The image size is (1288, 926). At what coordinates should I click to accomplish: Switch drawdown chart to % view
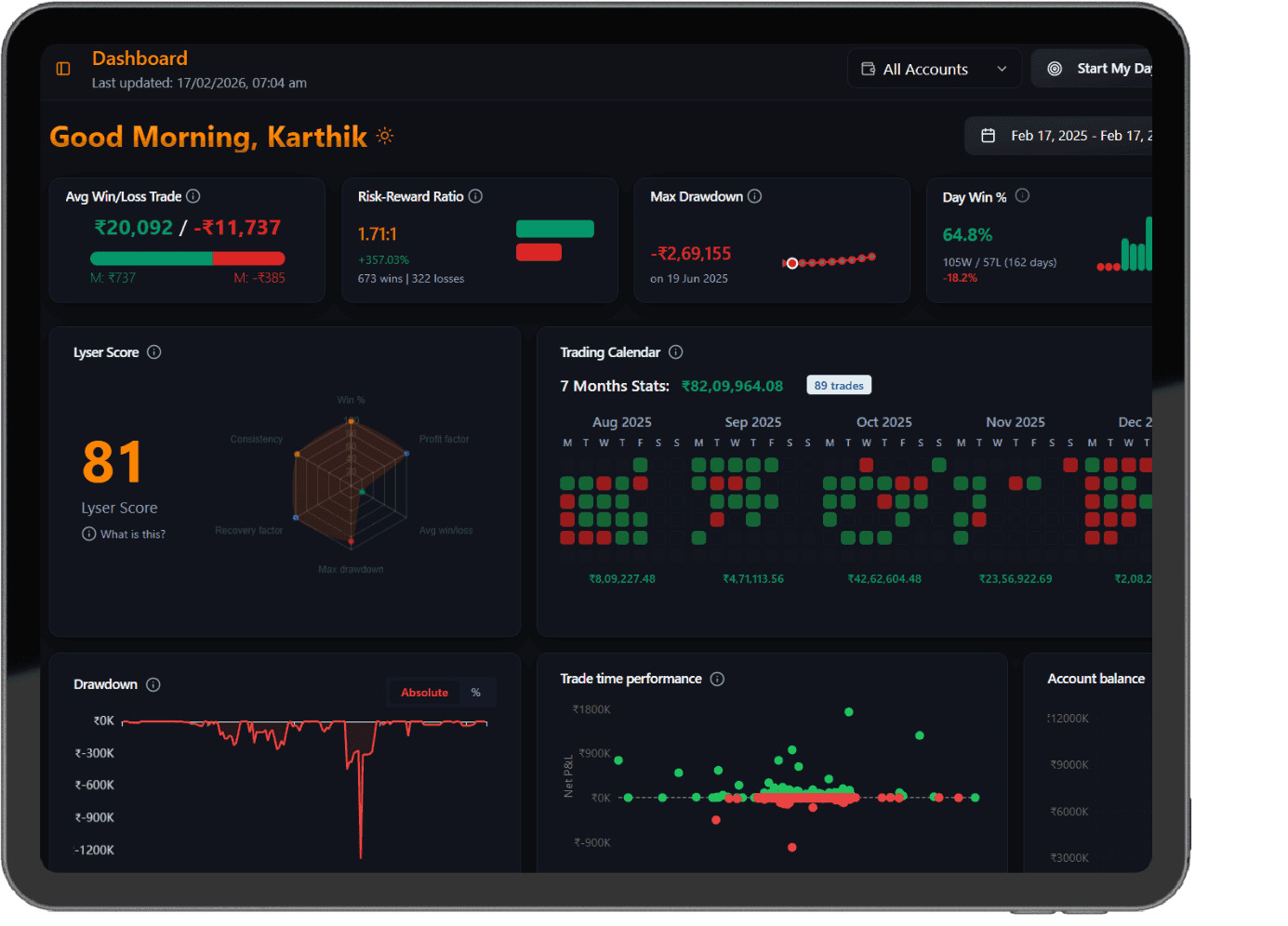click(476, 693)
